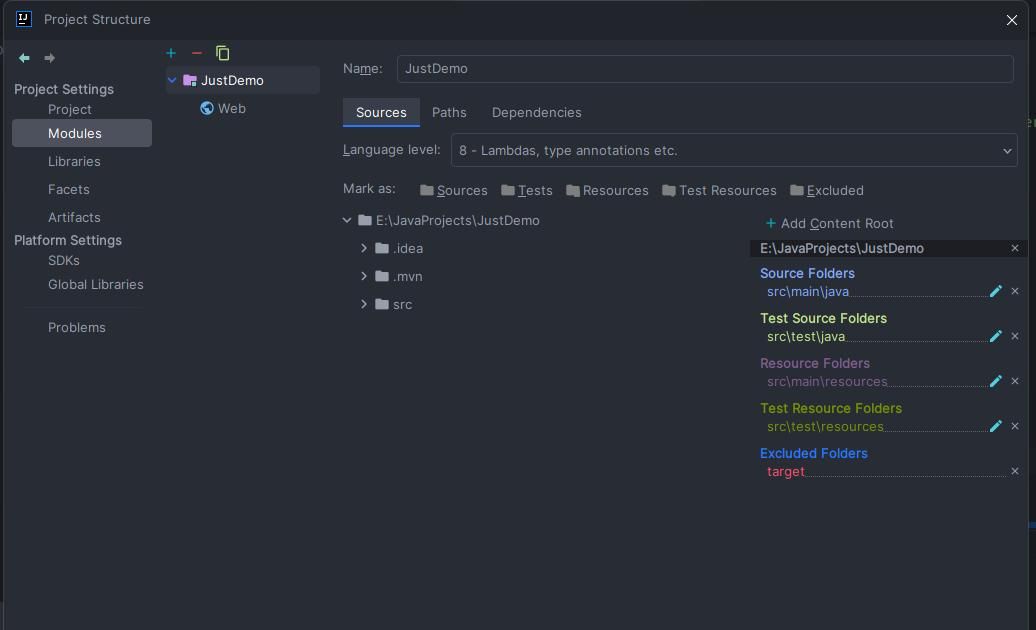Go back with the left arrow
The width and height of the screenshot is (1036, 630).
click(x=24, y=58)
